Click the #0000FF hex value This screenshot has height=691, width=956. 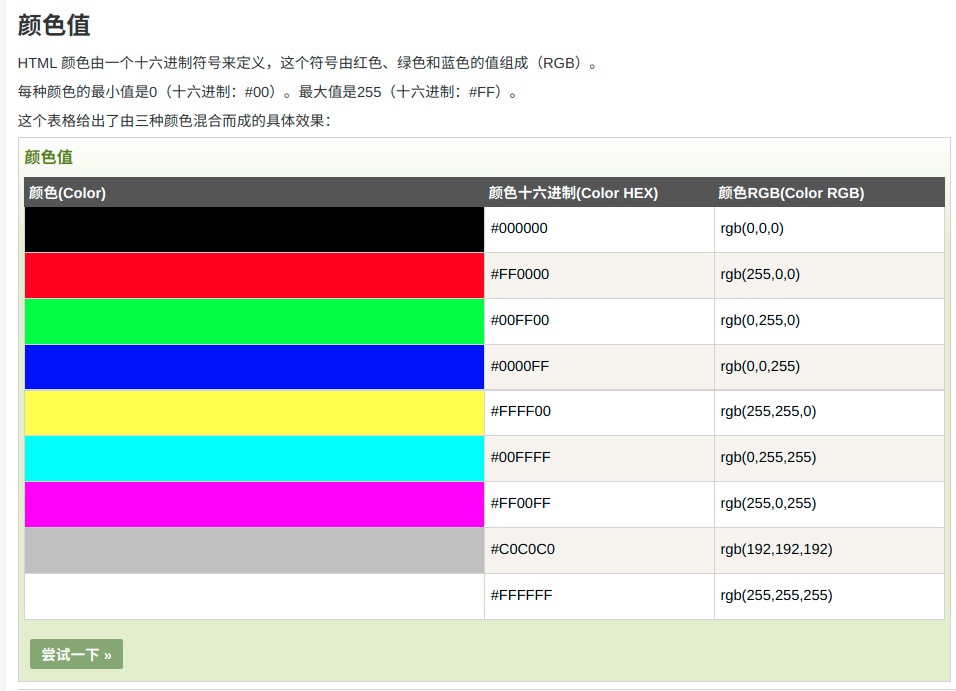point(520,366)
